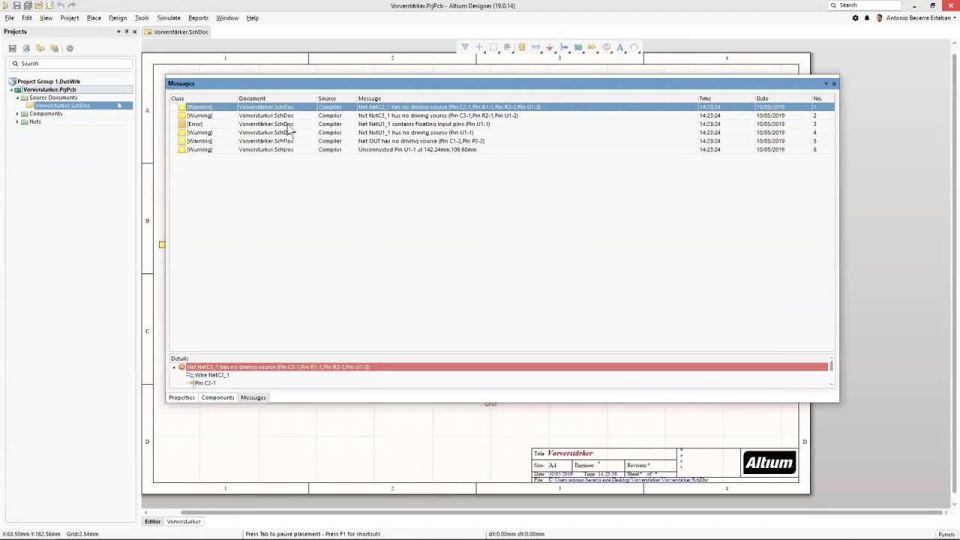Click the Place Port icon in active bar
960x540 pixels.
(592, 47)
